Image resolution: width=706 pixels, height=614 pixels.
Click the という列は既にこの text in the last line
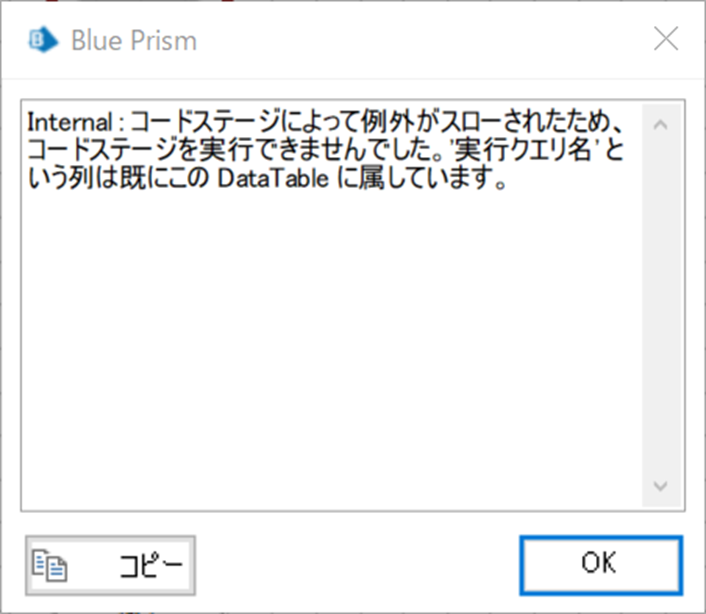click(118, 179)
